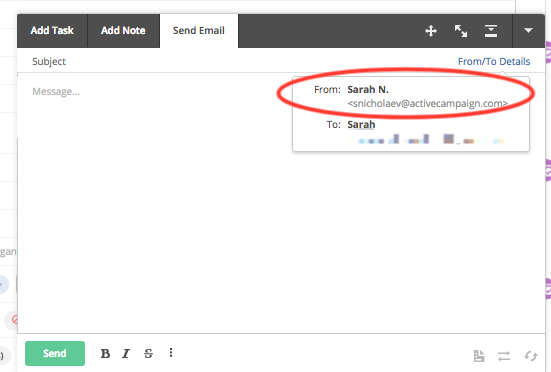Expand the composer with diagonal arrows icon

461,31
